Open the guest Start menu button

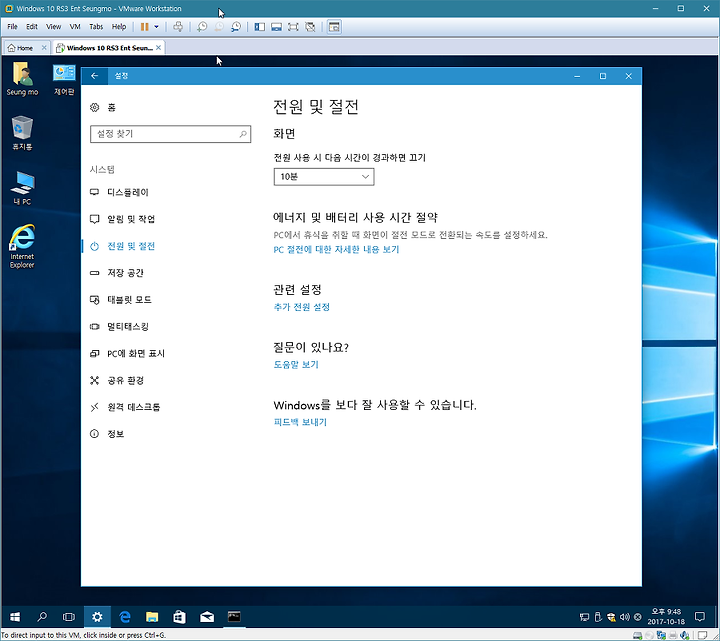coord(15,617)
